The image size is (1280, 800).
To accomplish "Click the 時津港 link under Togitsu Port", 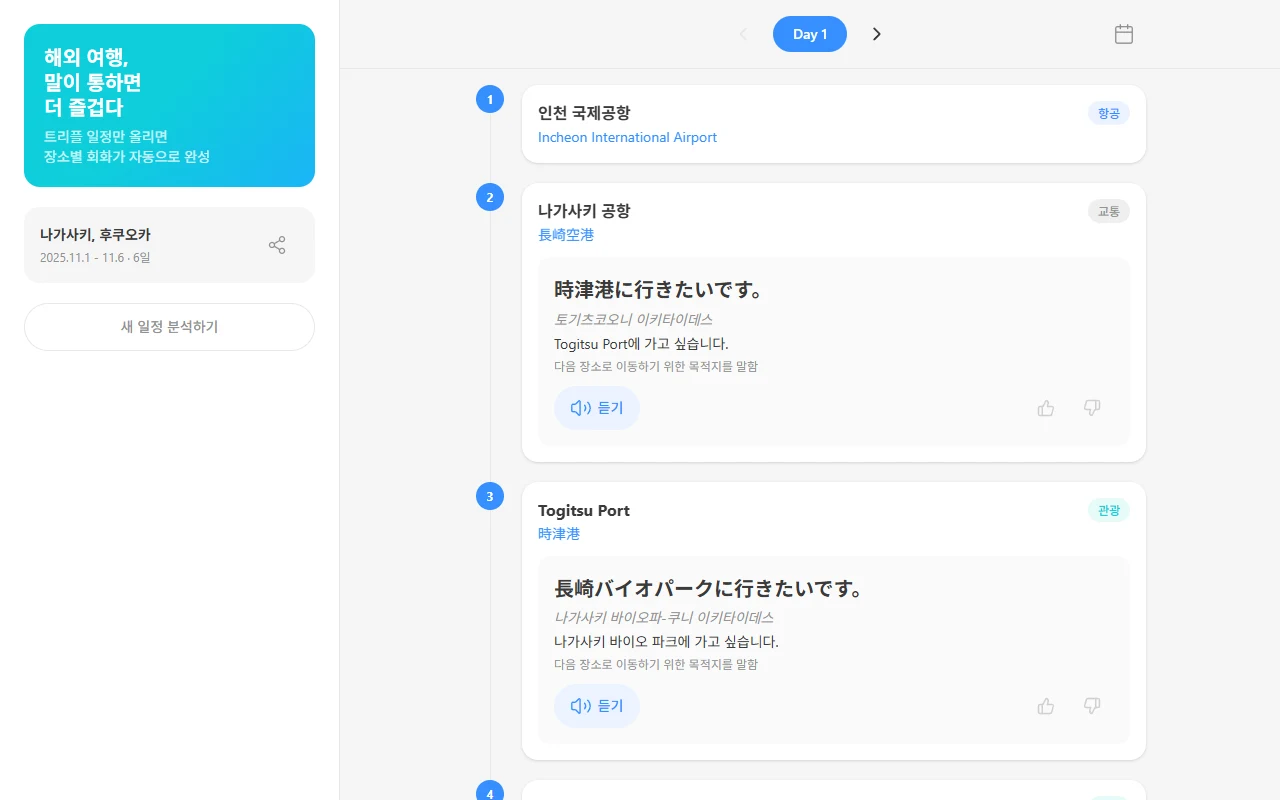I will click(559, 534).
